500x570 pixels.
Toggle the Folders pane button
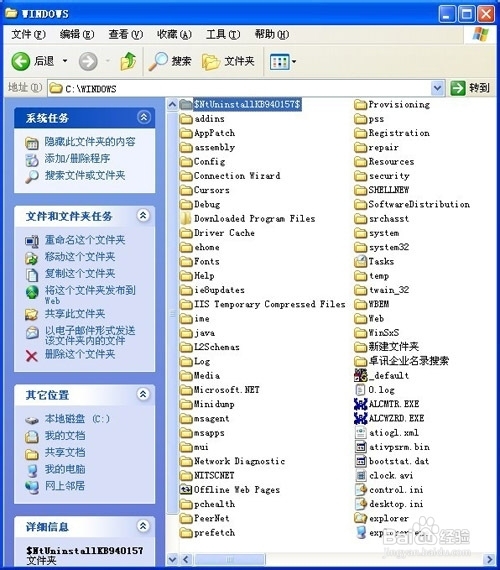point(228,61)
